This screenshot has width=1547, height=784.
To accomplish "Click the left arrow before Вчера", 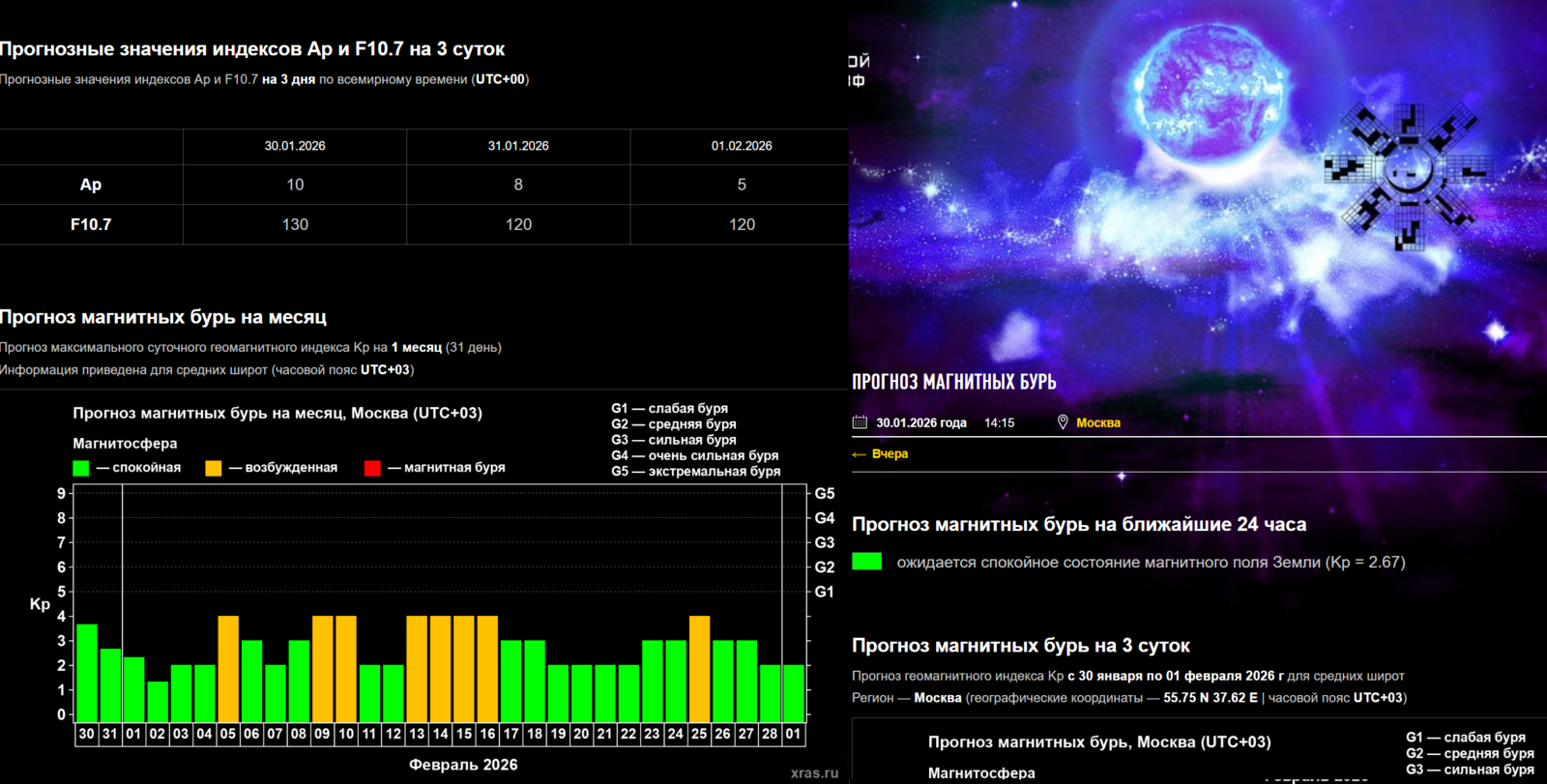I will (859, 454).
